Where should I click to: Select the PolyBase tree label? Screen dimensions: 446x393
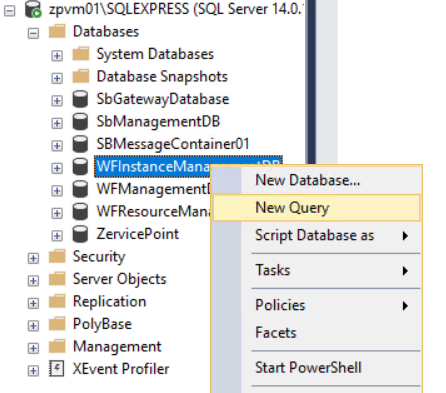point(102,324)
